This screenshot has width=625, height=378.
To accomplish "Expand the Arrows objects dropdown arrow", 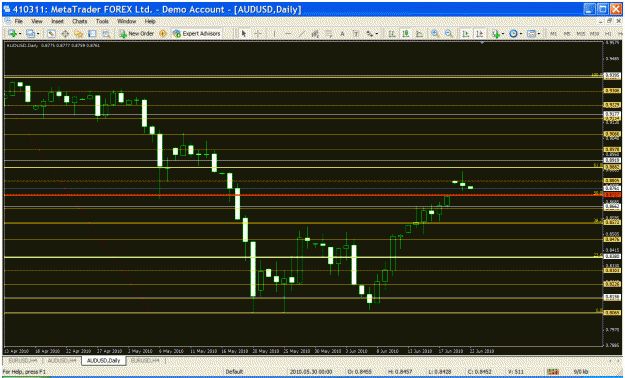I will click(x=377, y=34).
